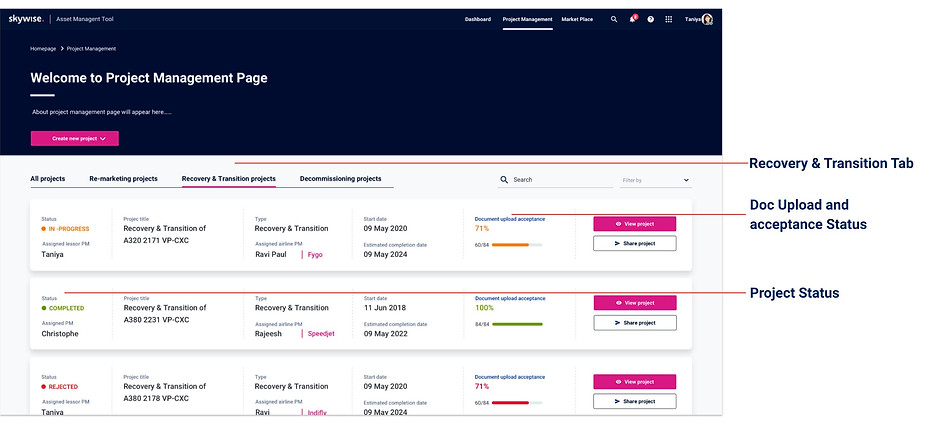Viewport: 927px width, 427px height.
Task: Click estimated completion date 09 May 2022
Action: [385, 334]
